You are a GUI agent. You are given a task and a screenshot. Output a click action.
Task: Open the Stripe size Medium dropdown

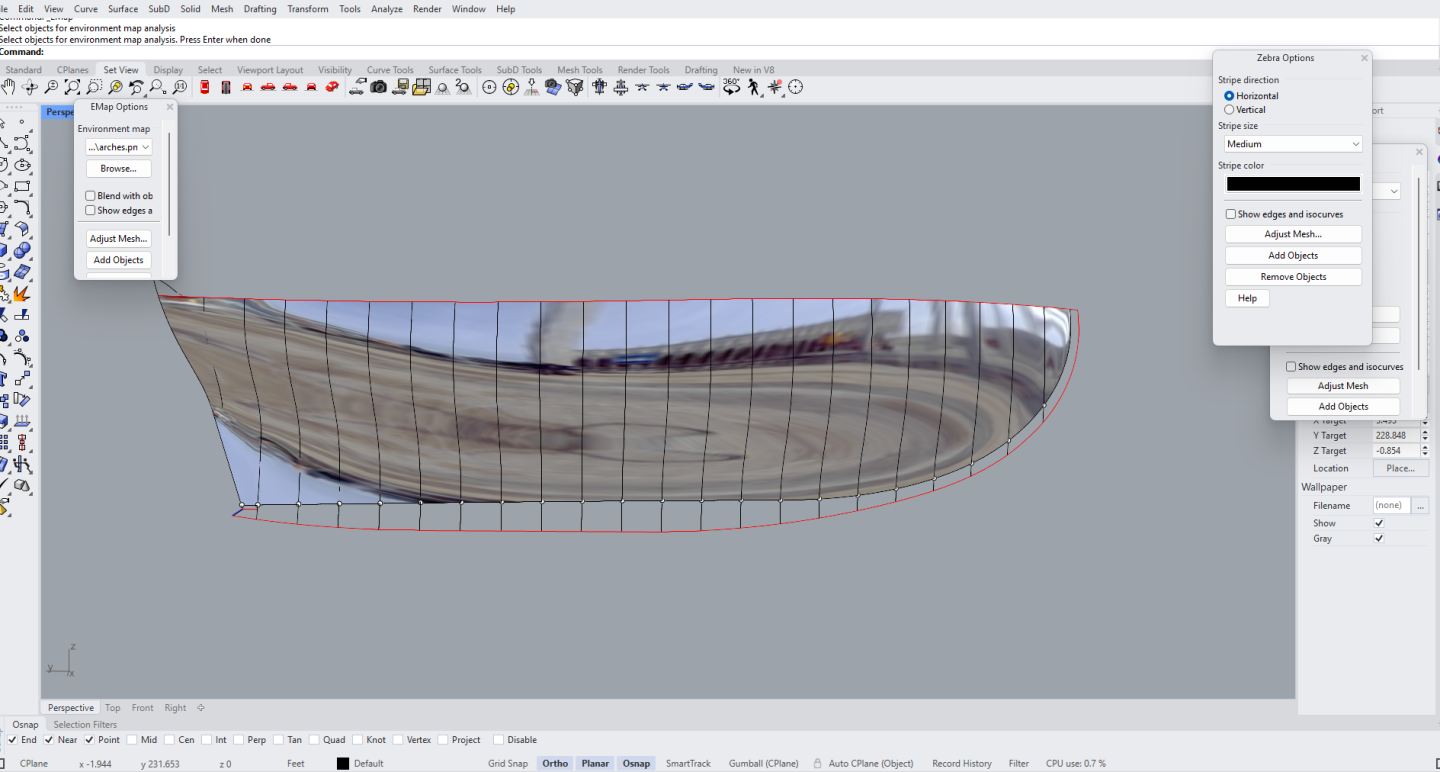tap(1293, 144)
